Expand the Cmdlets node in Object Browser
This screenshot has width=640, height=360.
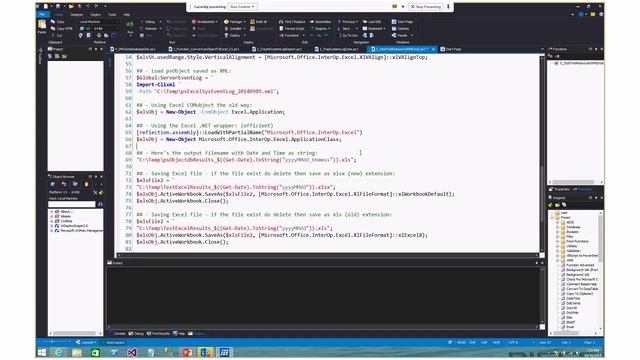point(52,221)
